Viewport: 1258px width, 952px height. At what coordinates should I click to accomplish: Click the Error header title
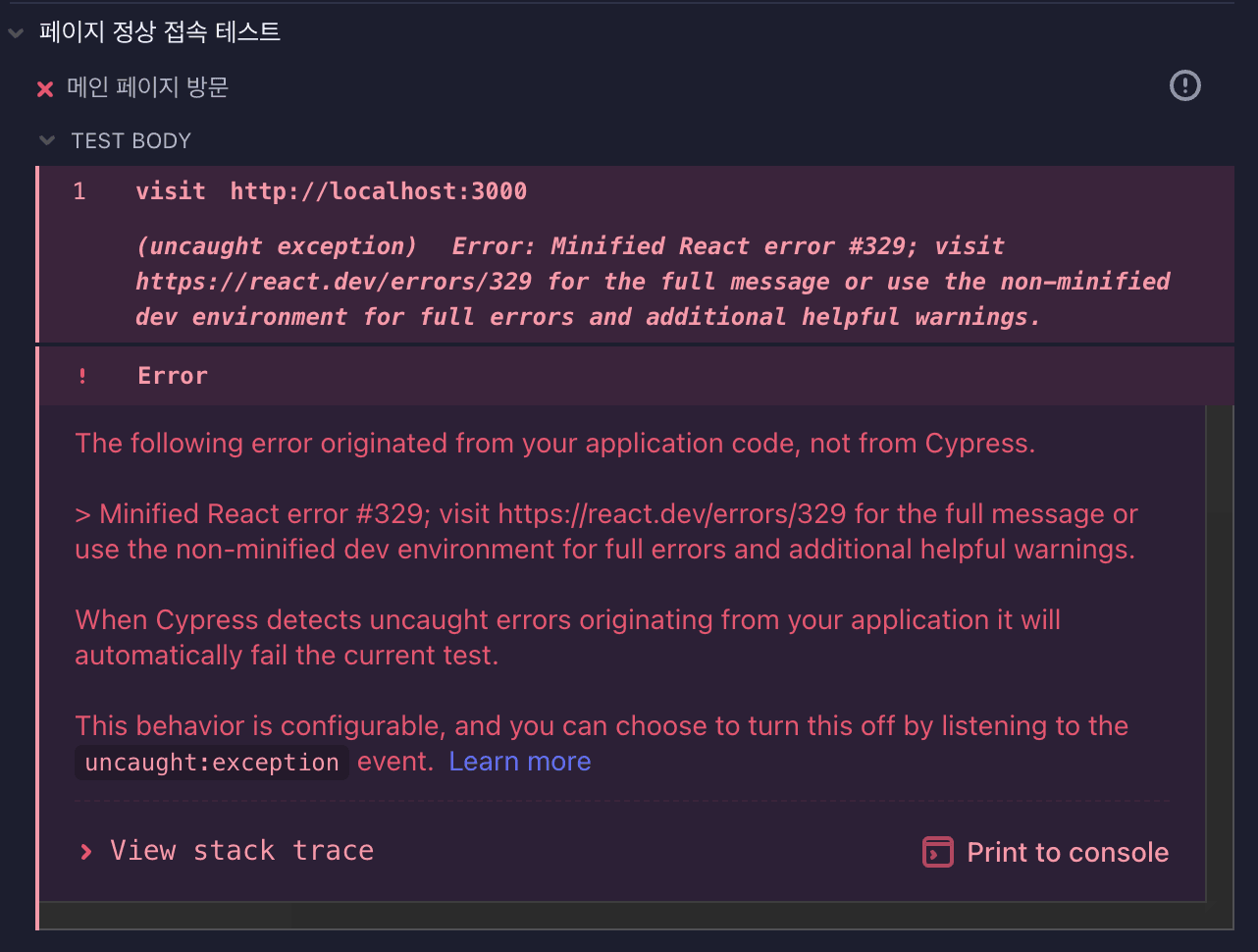tap(173, 376)
